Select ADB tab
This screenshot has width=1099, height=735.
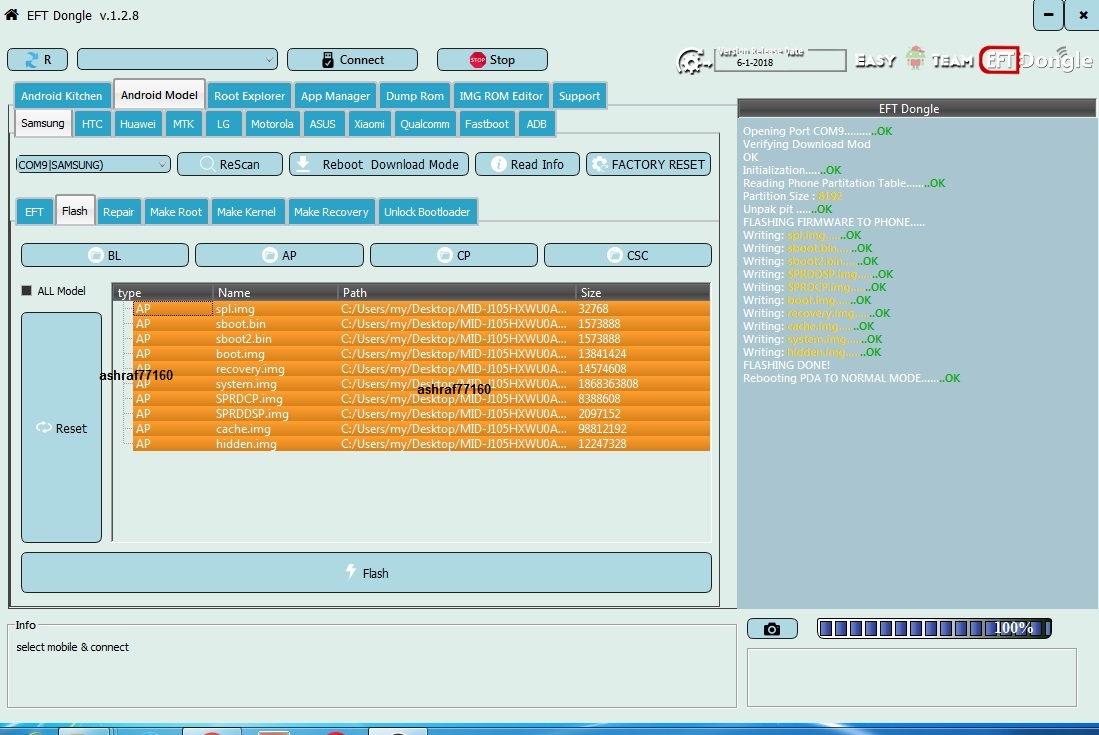(x=536, y=124)
